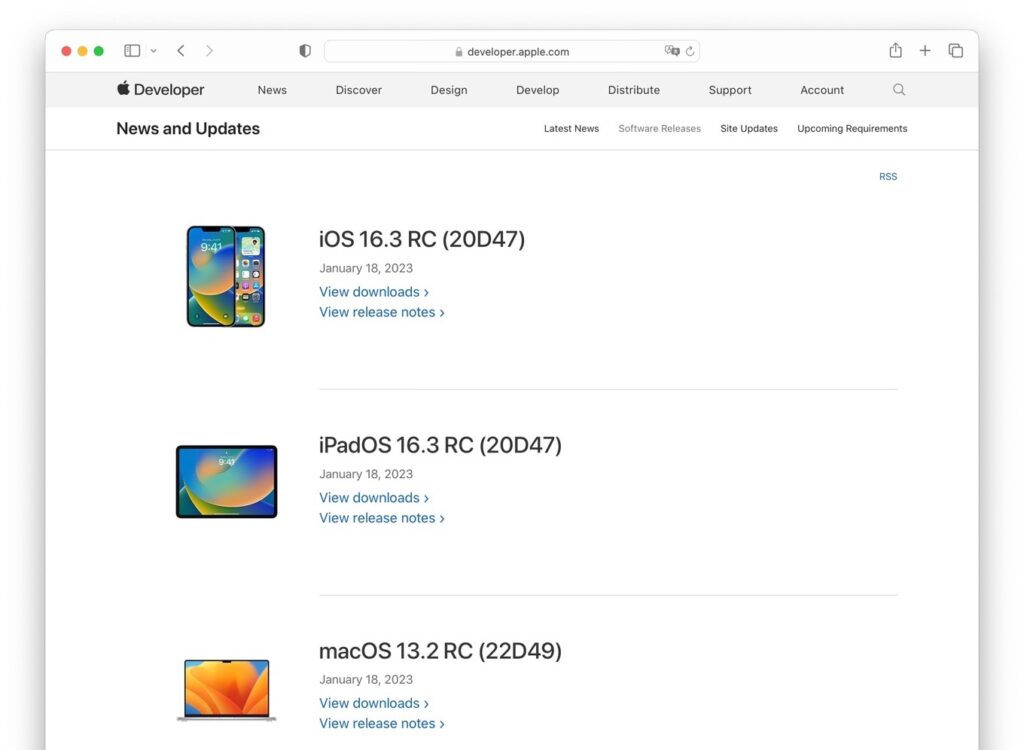Open the sidebar options dropdown chevron
1024x750 pixels.
155,51
